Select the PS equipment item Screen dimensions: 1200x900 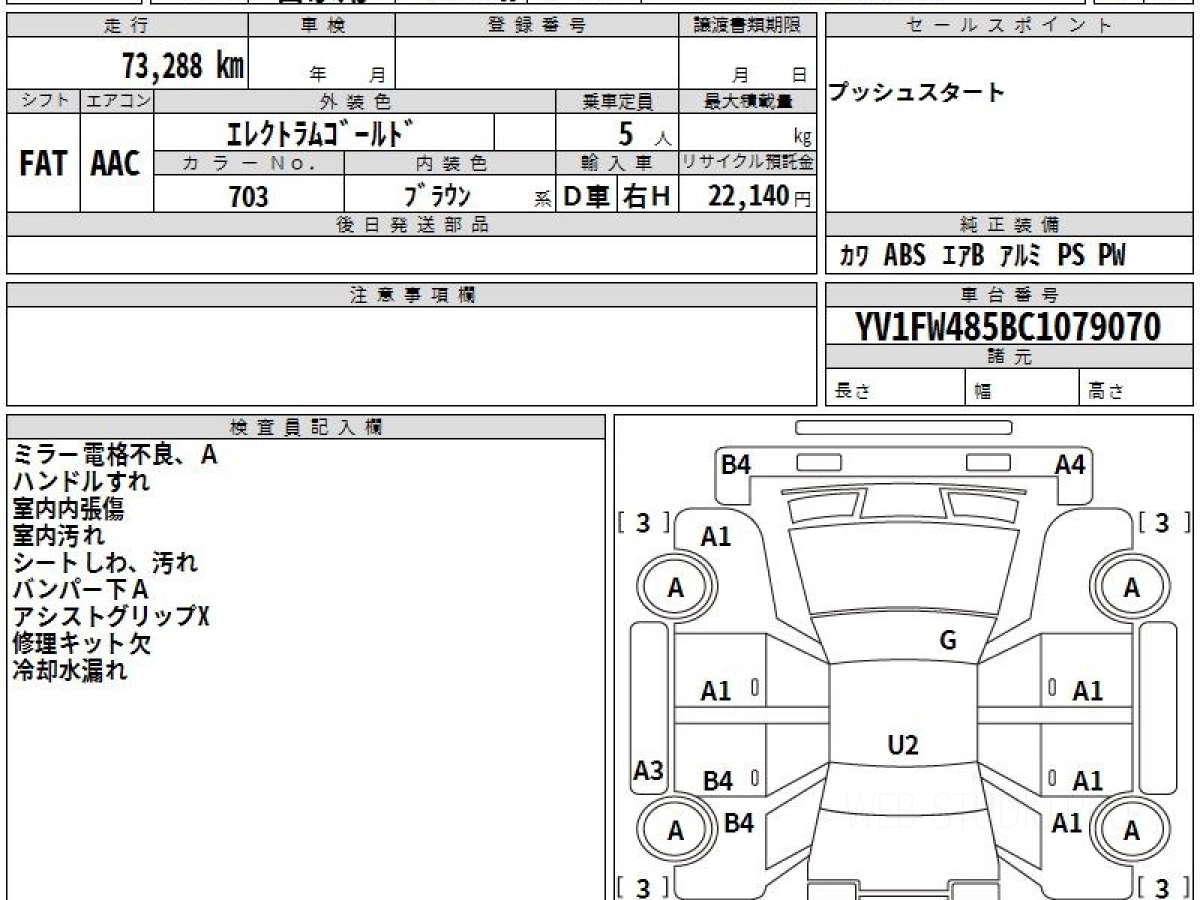pos(1071,256)
